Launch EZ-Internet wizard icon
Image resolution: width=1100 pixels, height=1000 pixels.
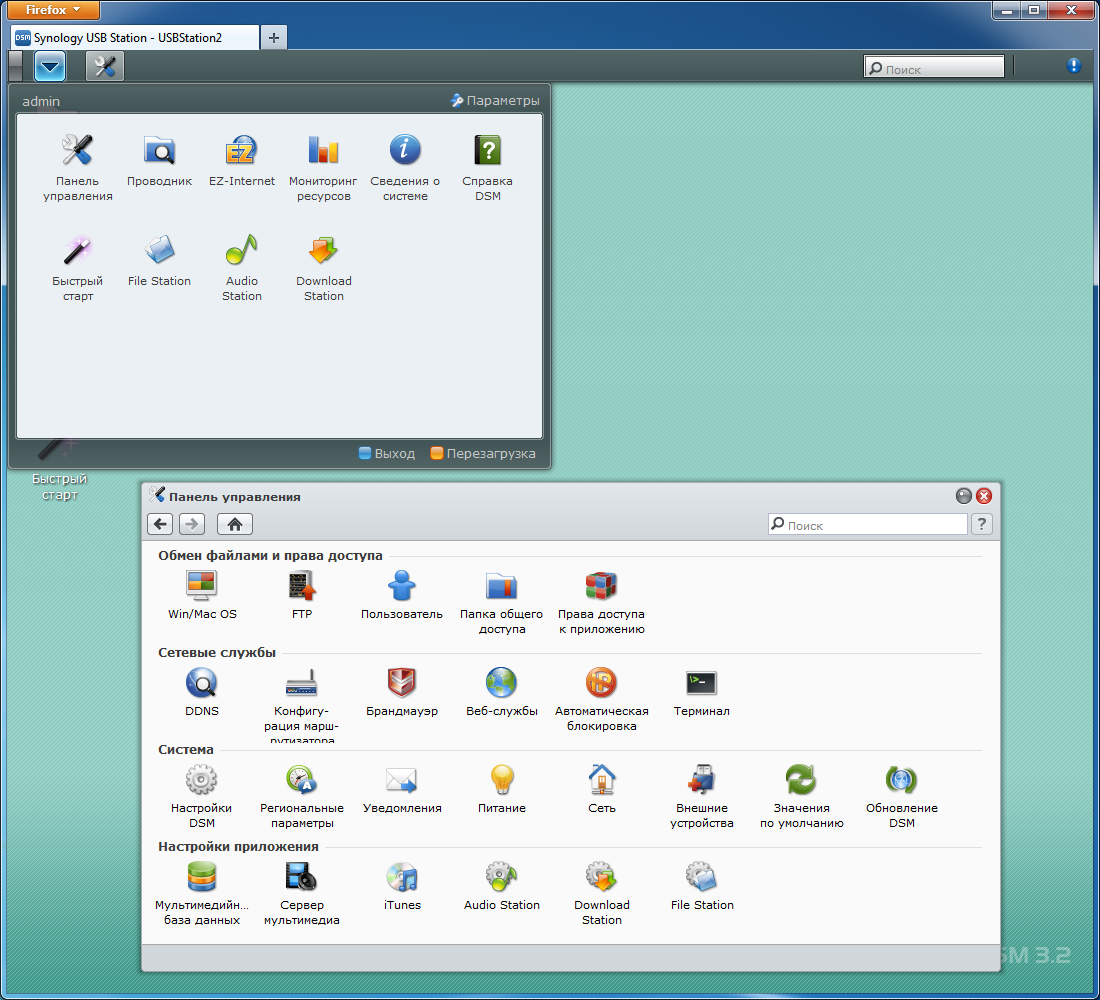[x=242, y=160]
